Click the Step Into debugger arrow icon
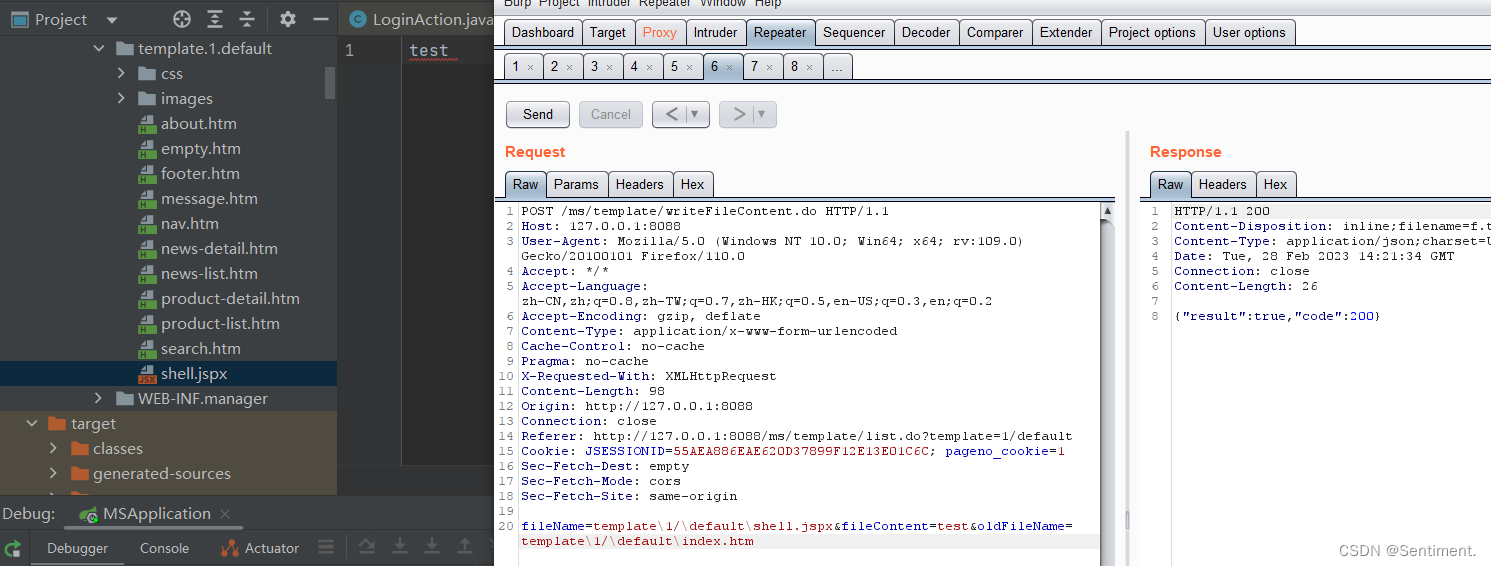 [432, 546]
